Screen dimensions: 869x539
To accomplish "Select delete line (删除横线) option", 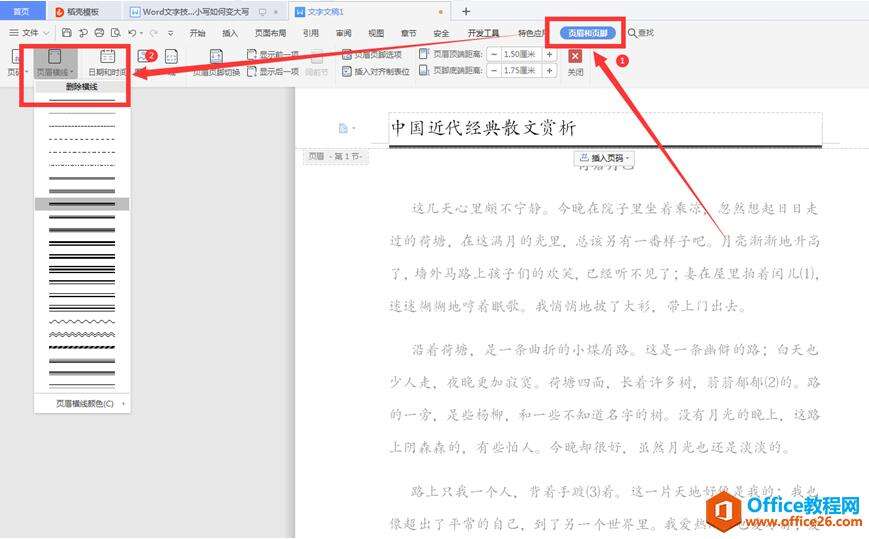I will (x=82, y=87).
